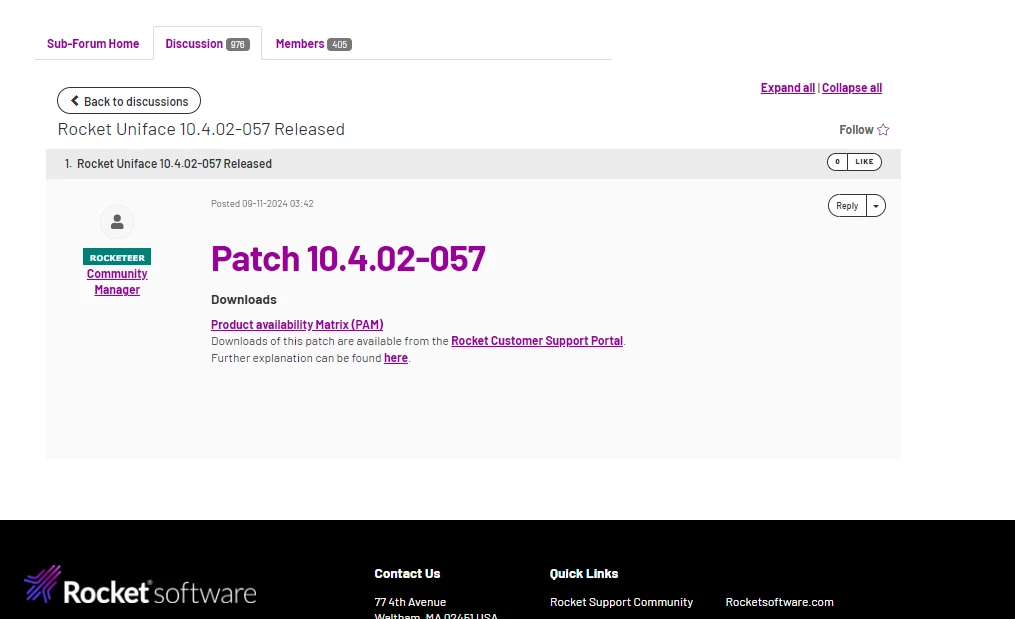
Task: Click the 'Downloads' subheading
Action: click(x=243, y=300)
